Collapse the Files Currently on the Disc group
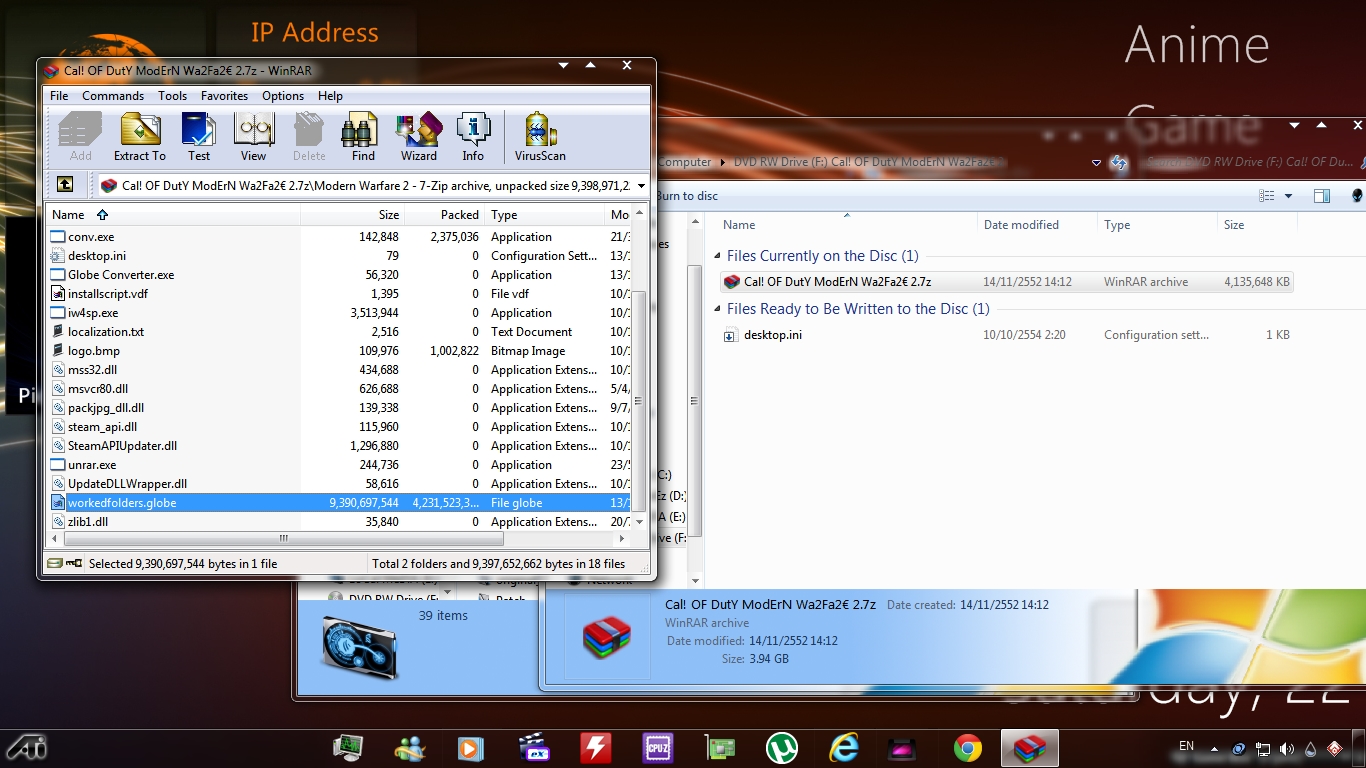This screenshot has width=1366, height=768. click(718, 256)
